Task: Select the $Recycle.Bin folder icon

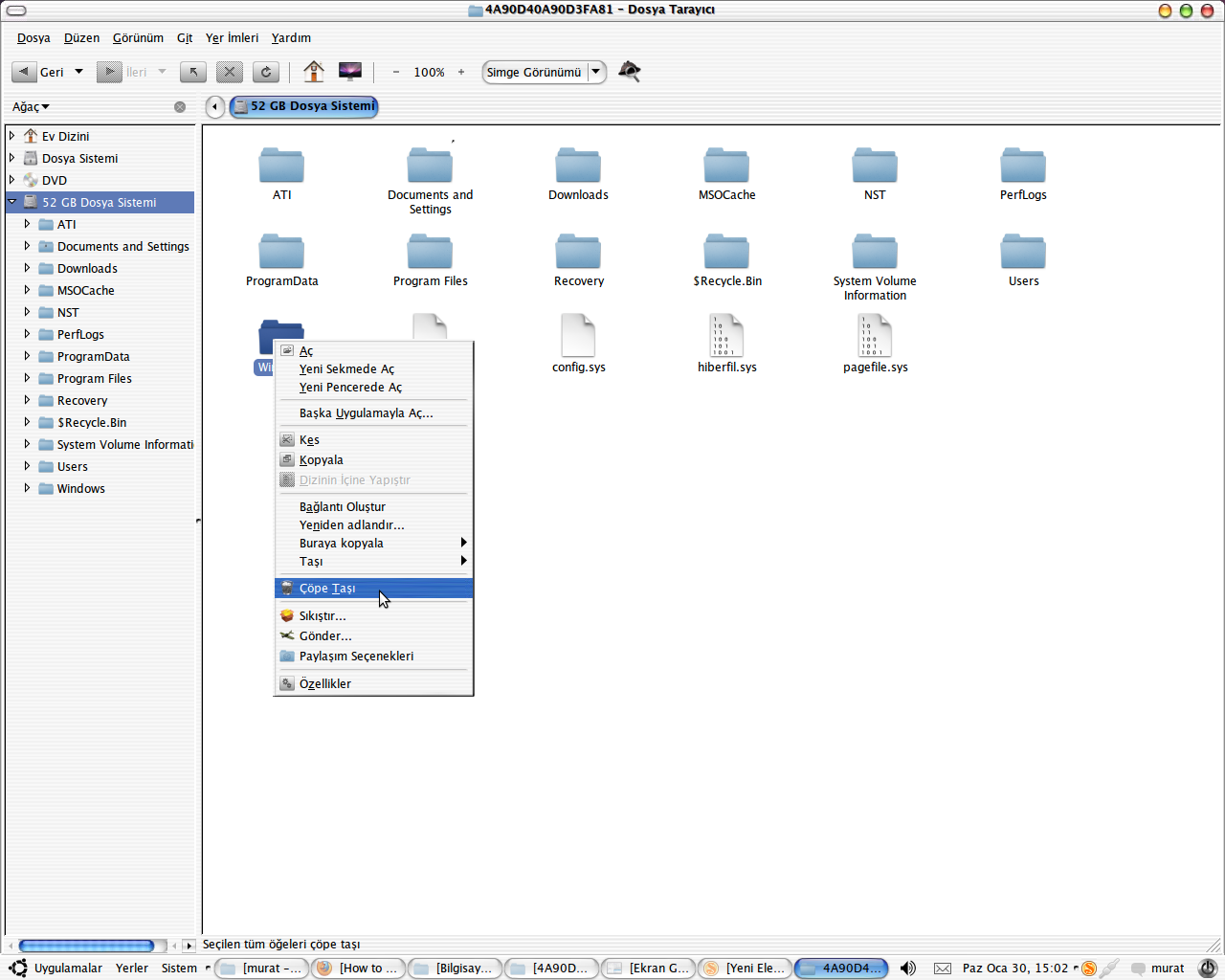Action: 726,252
